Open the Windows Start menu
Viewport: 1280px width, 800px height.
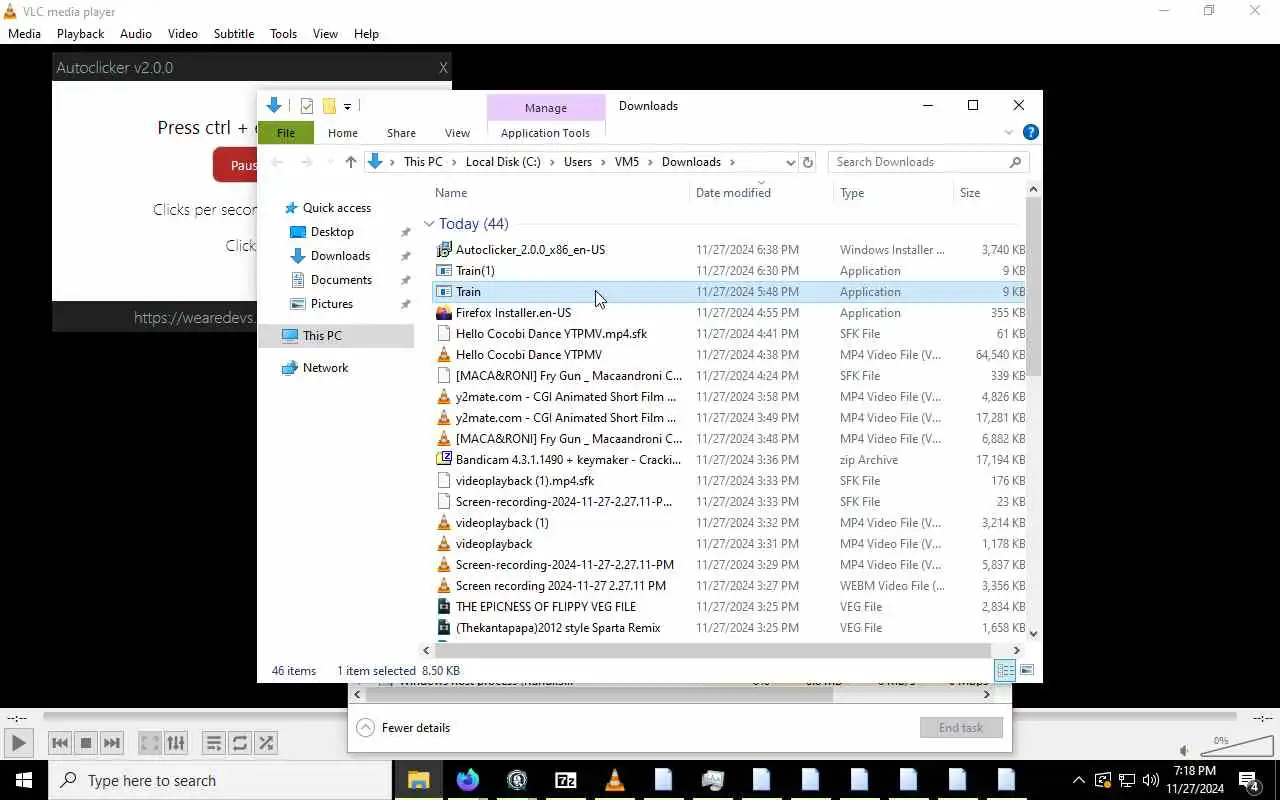(x=24, y=780)
